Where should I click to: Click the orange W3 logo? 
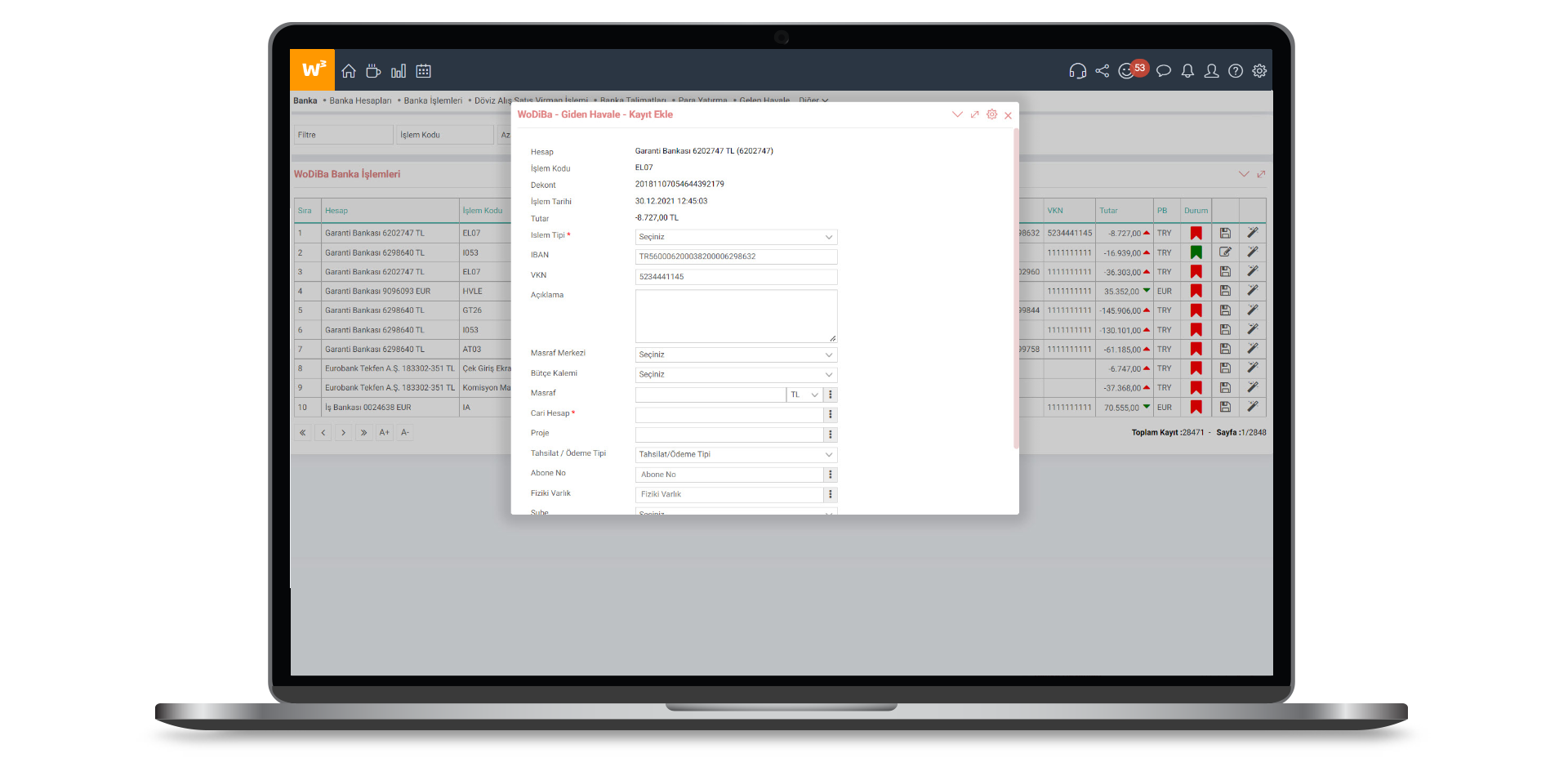pos(312,70)
